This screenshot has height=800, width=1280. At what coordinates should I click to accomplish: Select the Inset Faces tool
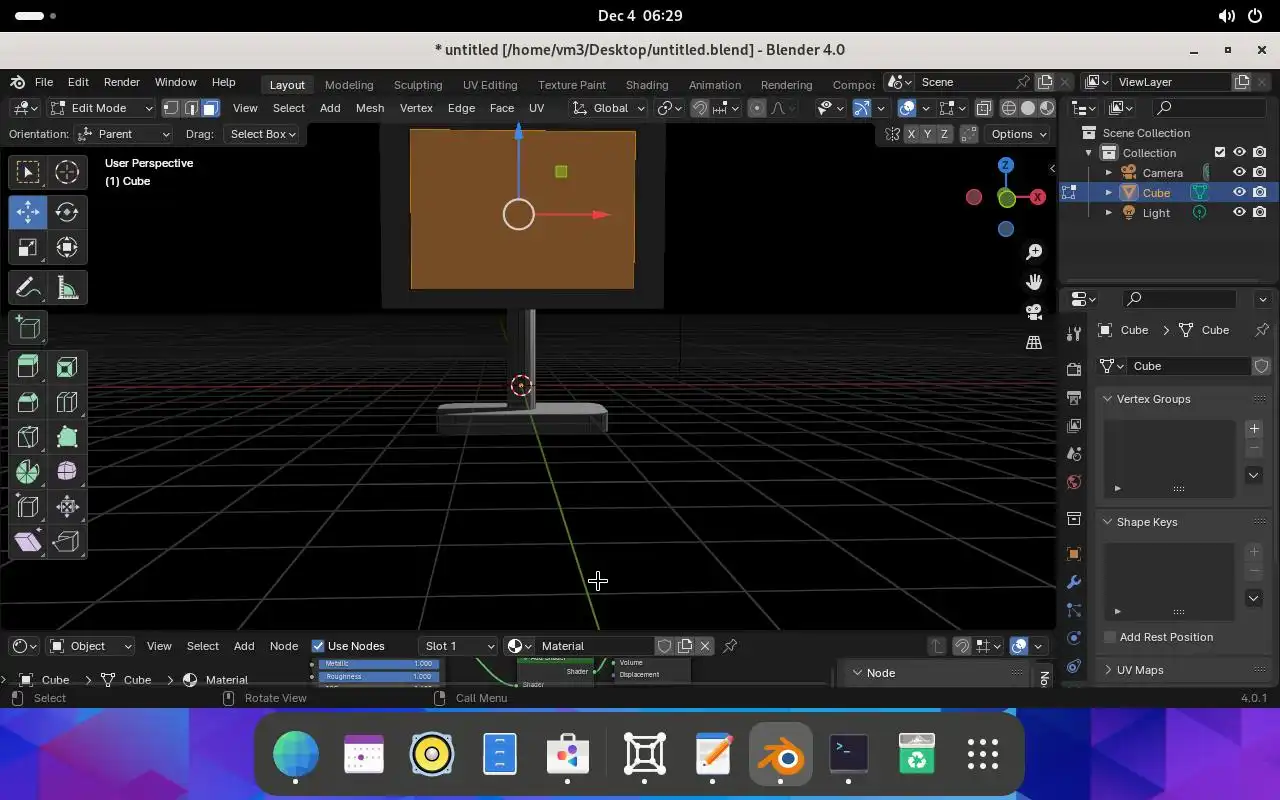(67, 367)
